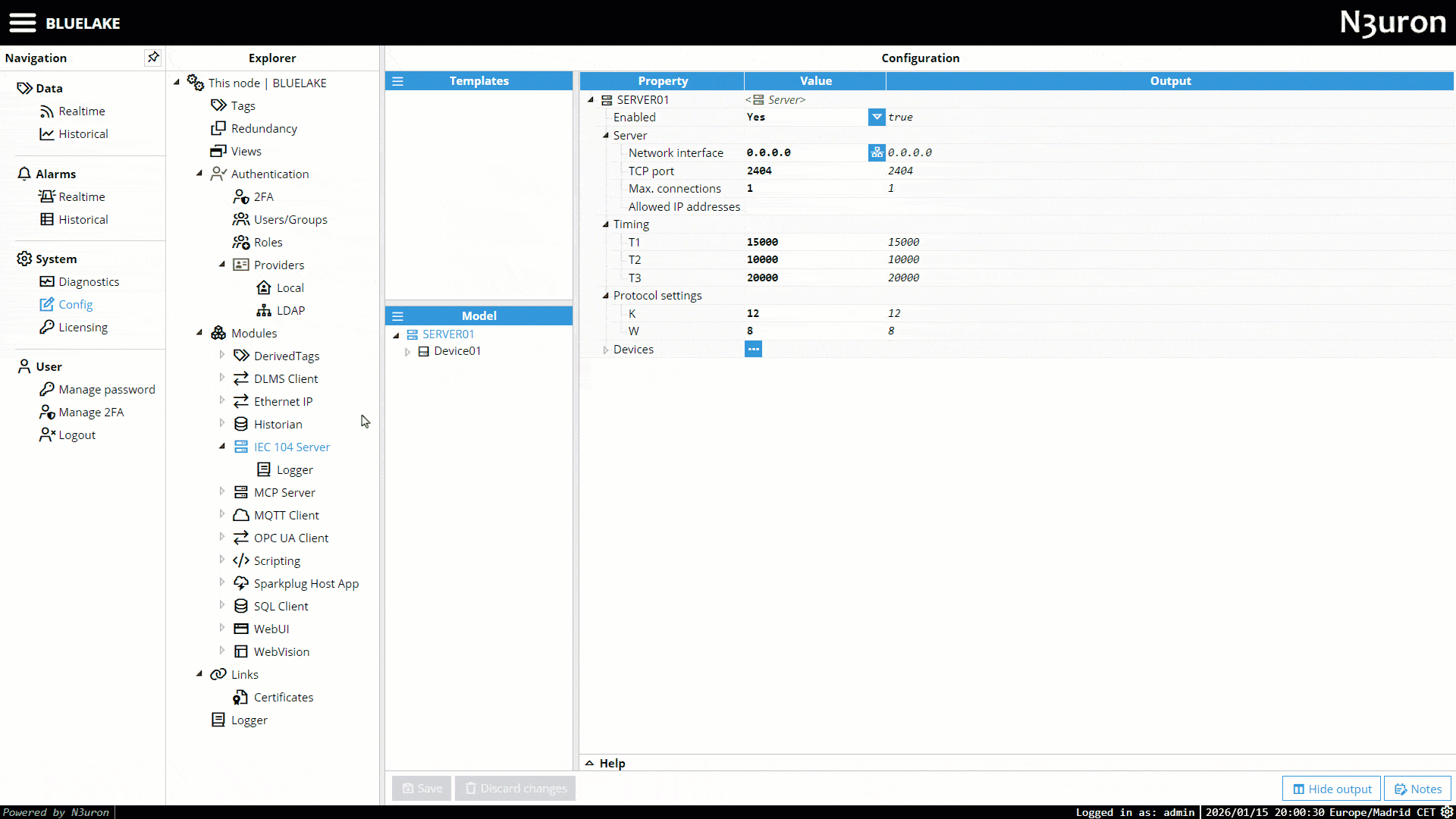Click the Devices ellipsis button
The image size is (1456, 819).
point(753,350)
